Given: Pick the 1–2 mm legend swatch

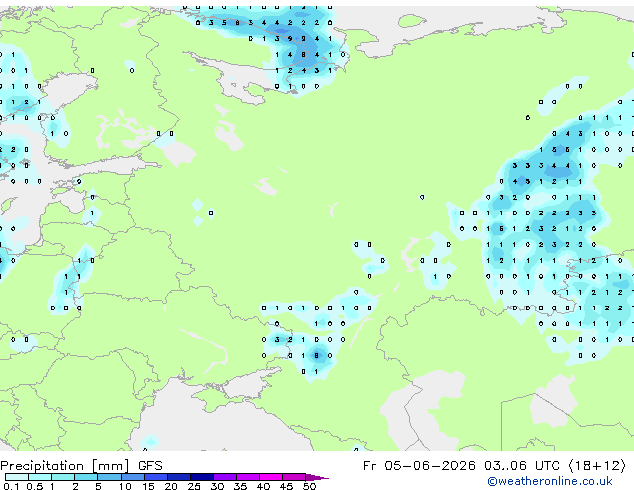Looking at the screenshot, I should (x=63, y=477).
